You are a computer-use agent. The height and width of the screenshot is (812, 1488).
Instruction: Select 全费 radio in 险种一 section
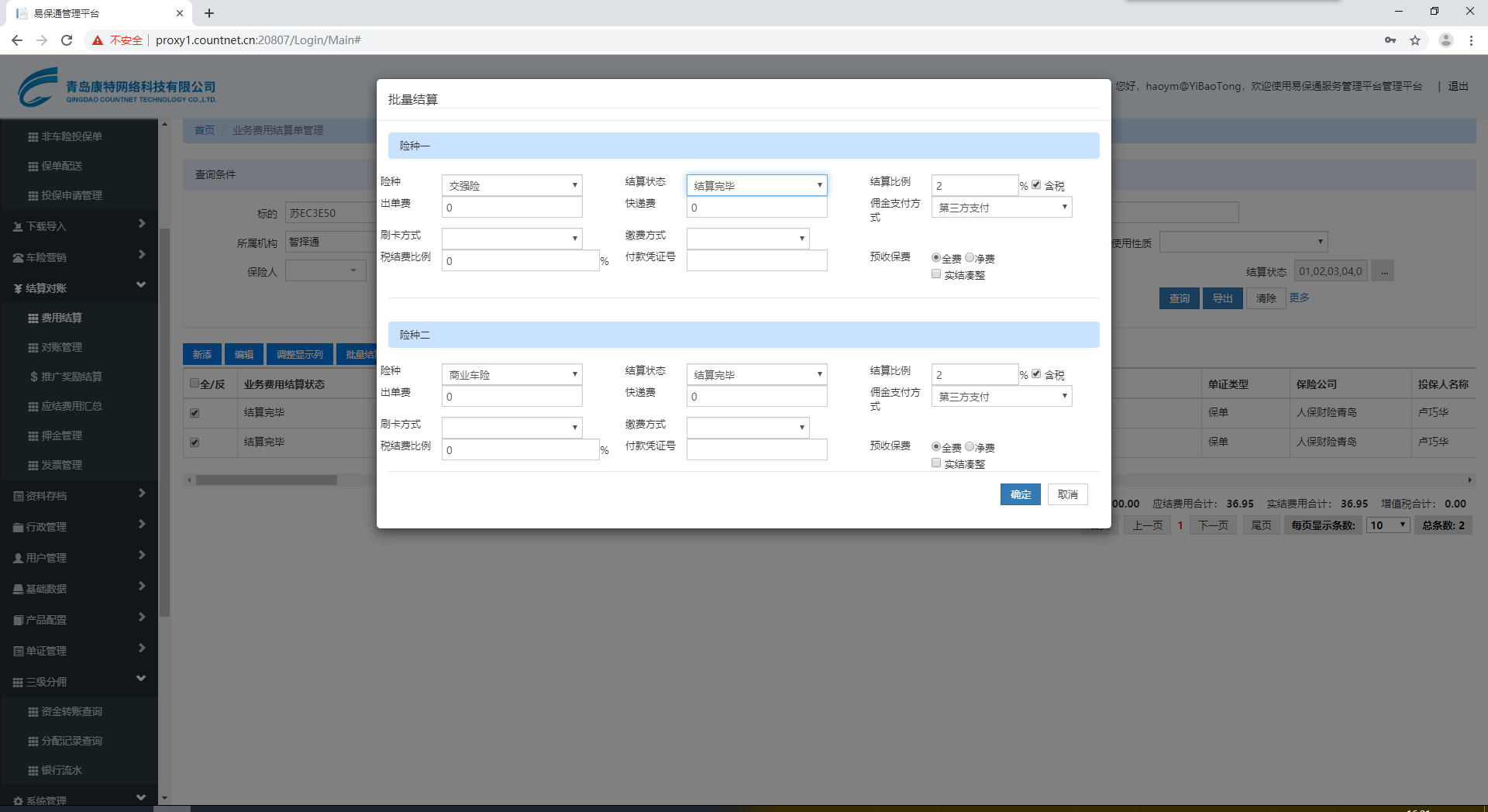[x=936, y=258]
